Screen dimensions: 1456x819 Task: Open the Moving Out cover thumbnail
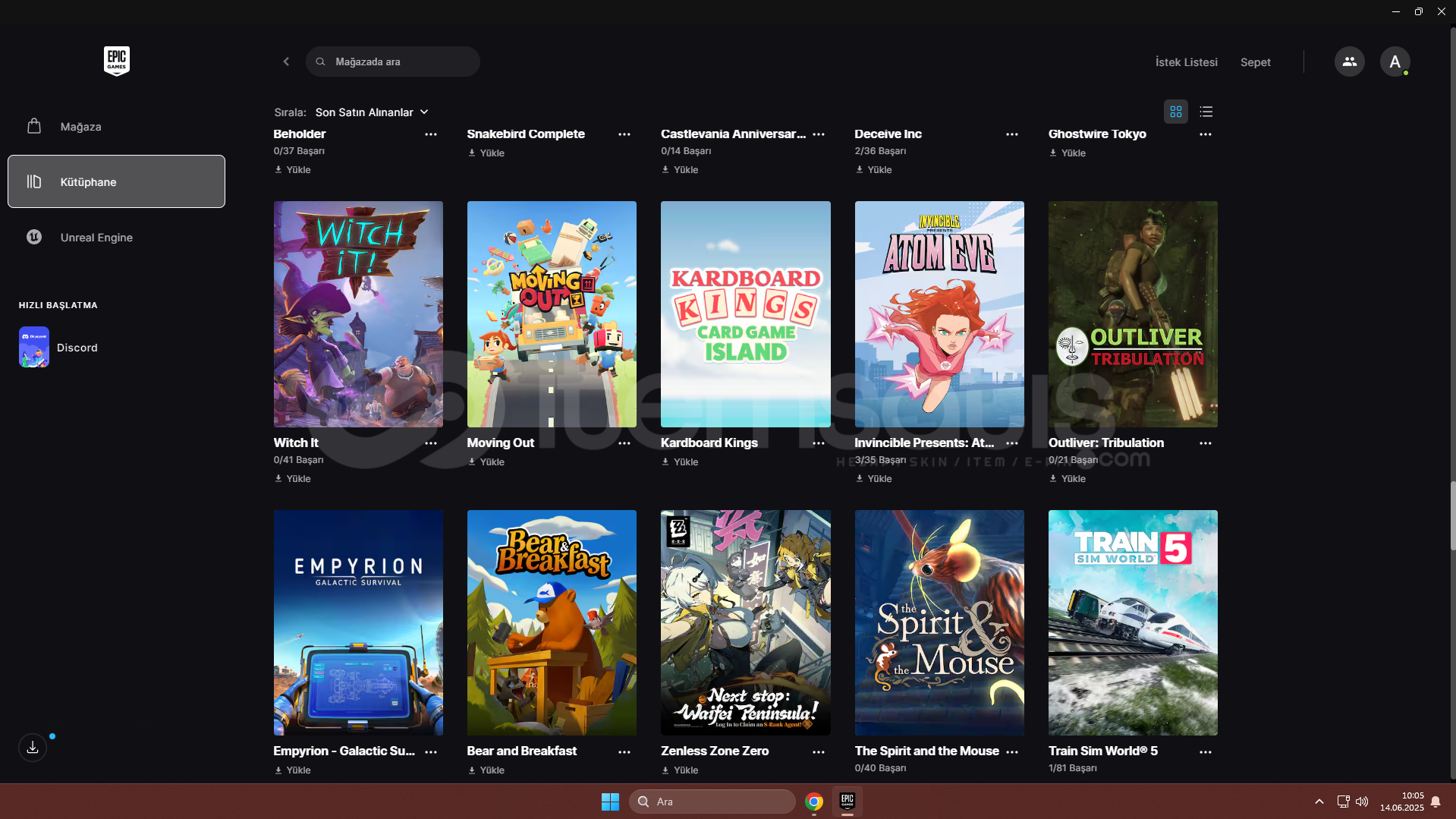click(552, 314)
